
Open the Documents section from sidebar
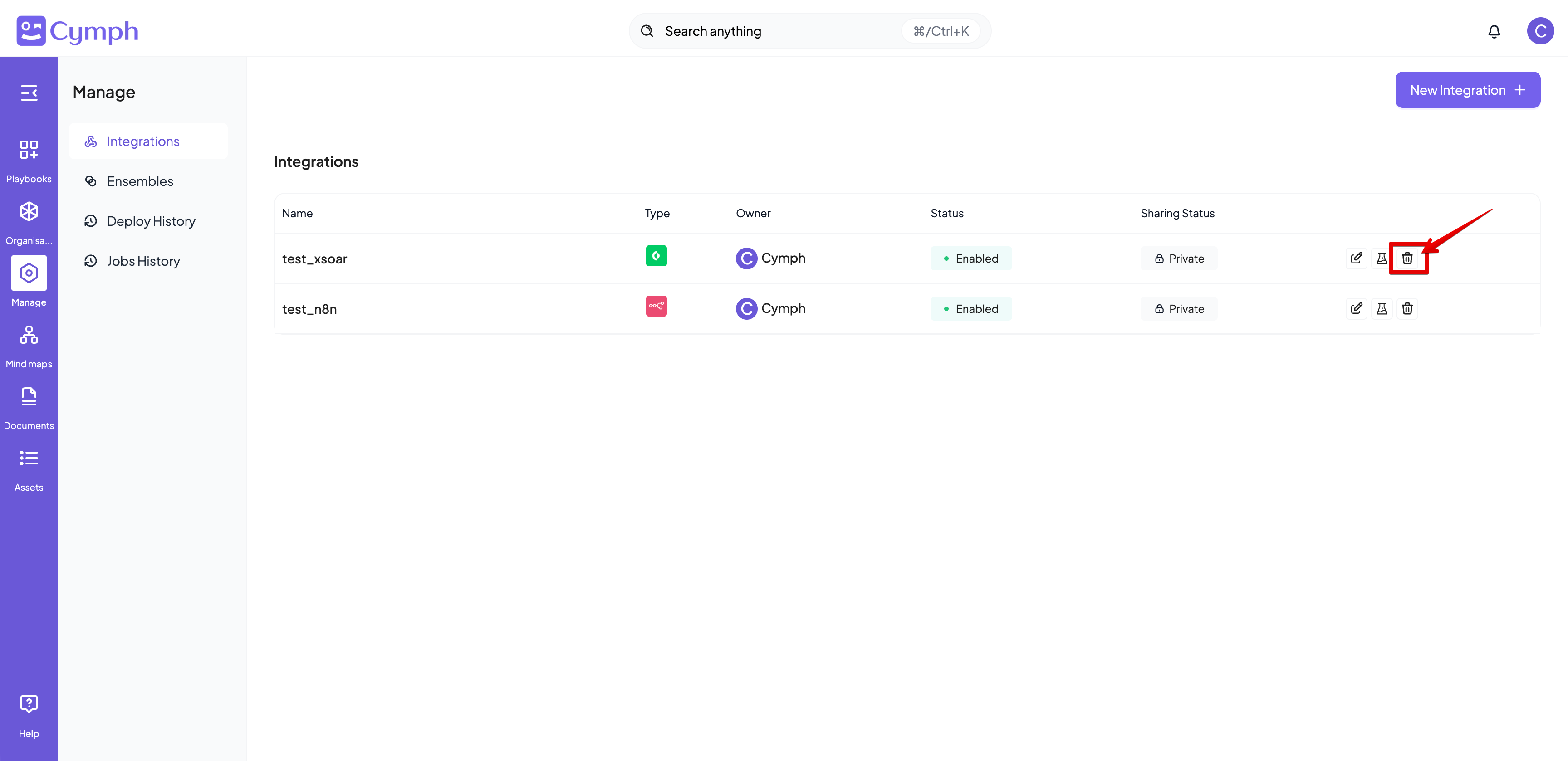(x=29, y=396)
